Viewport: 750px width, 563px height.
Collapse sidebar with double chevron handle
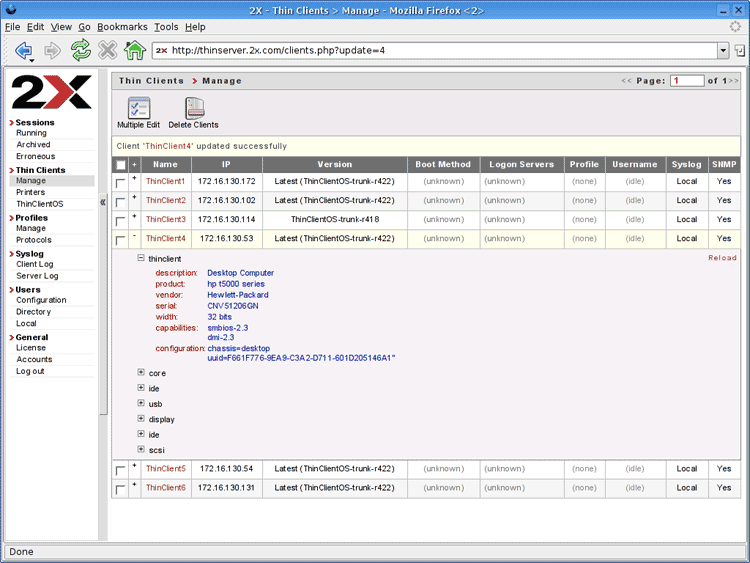[103, 202]
